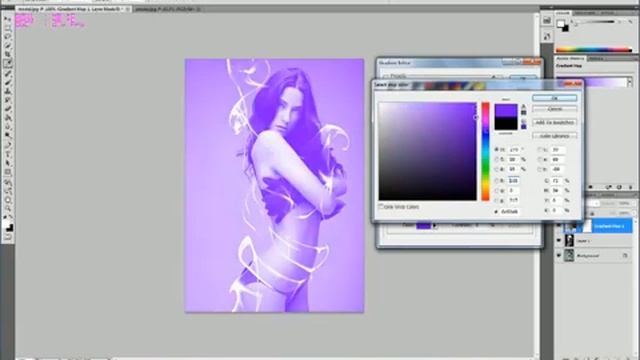Select the brightness B radio button
This screenshot has width=640, height=360.
coord(496,169)
